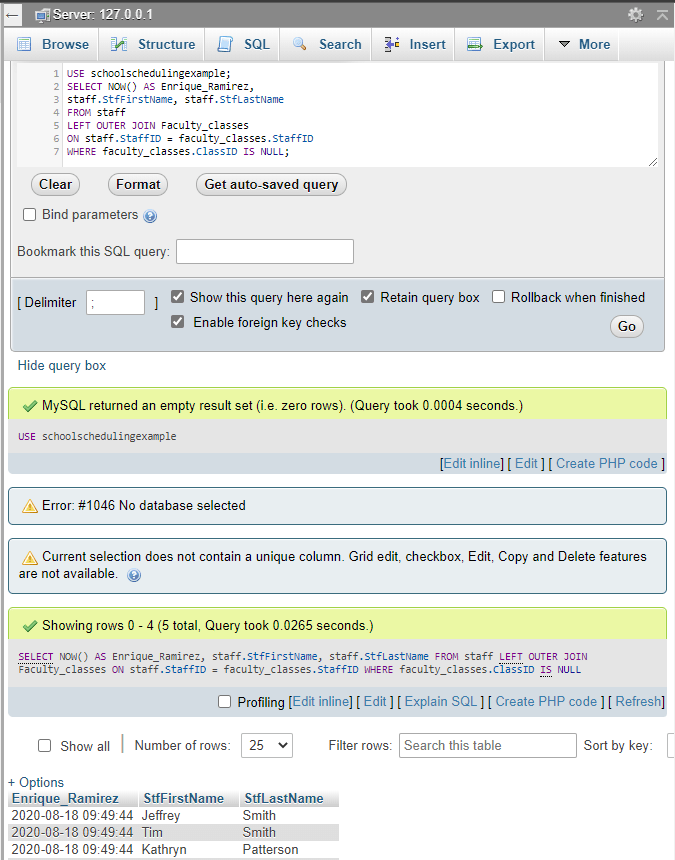This screenshot has width=675, height=860.
Task: Focus the Bookmark this SQL query field
Action: click(x=265, y=251)
